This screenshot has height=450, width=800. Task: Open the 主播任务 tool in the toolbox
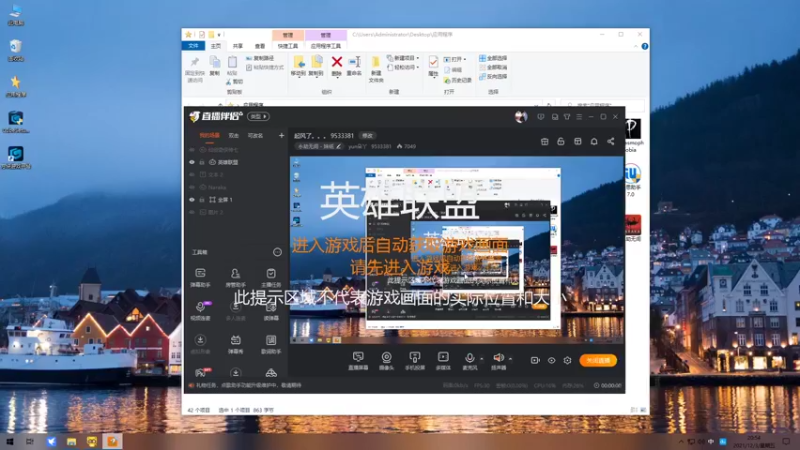coord(271,278)
